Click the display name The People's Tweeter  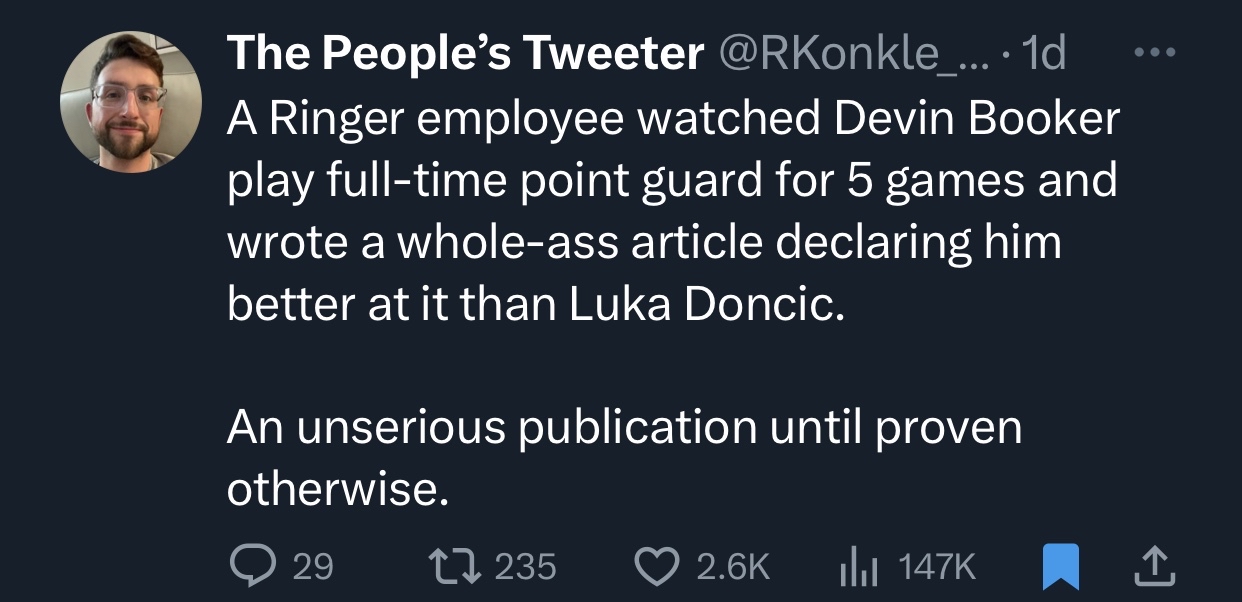[465, 54]
